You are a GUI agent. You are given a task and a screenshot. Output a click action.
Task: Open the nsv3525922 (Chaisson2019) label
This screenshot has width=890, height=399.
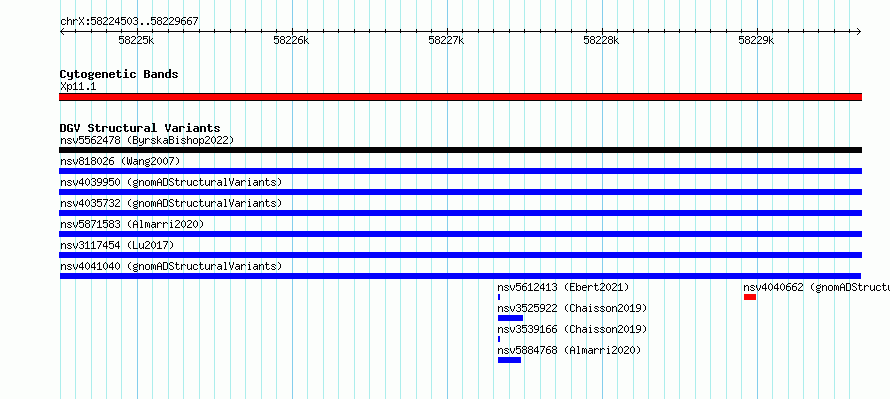(572, 308)
